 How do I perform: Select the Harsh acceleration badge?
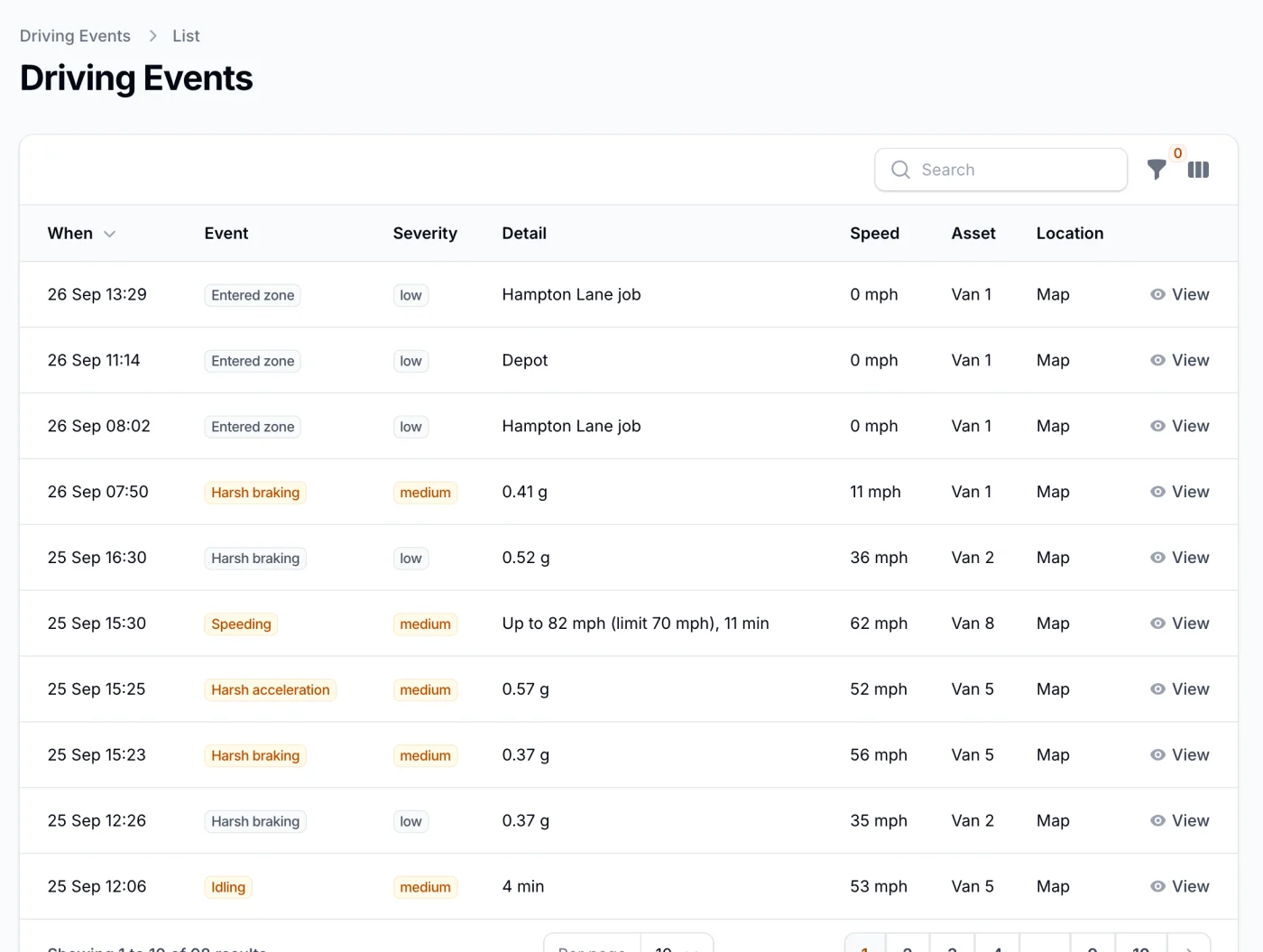click(271, 690)
